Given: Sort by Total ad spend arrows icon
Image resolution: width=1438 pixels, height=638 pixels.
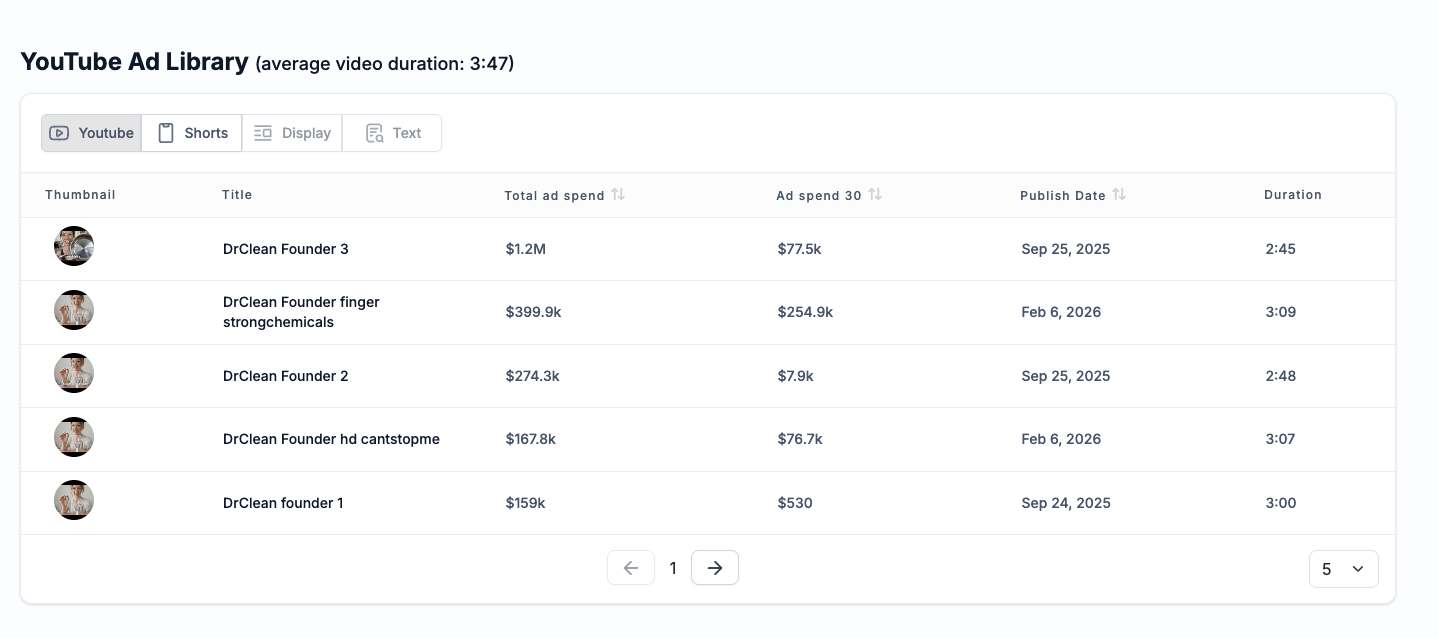Looking at the screenshot, I should [618, 195].
